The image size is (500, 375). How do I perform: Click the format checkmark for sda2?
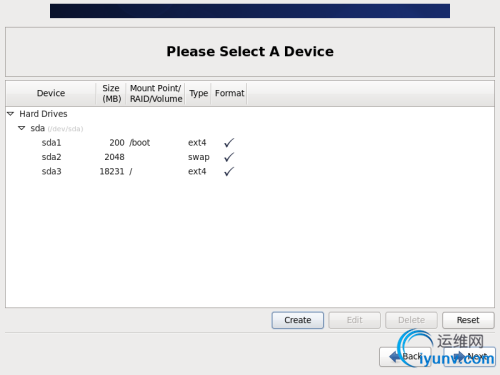pyautogui.click(x=229, y=157)
